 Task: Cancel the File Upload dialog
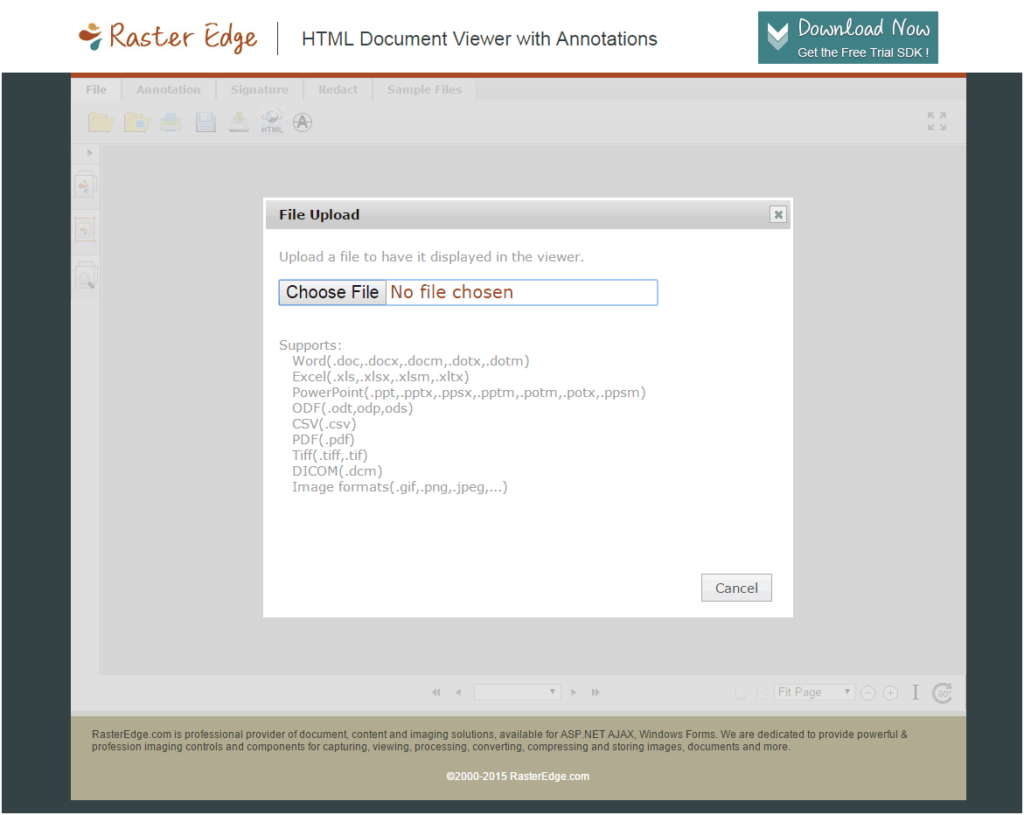736,587
